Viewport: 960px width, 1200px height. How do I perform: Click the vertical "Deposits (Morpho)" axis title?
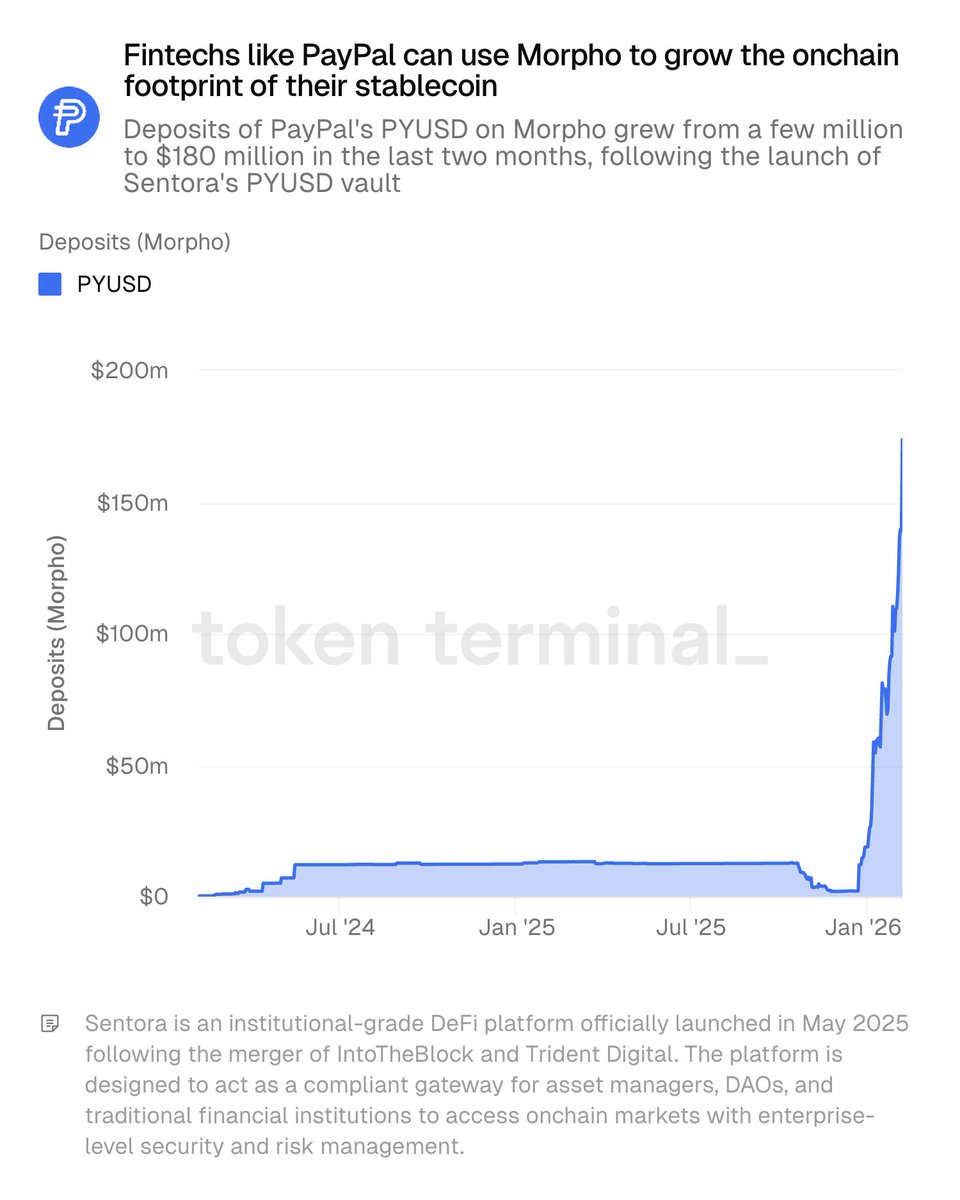(x=57, y=633)
